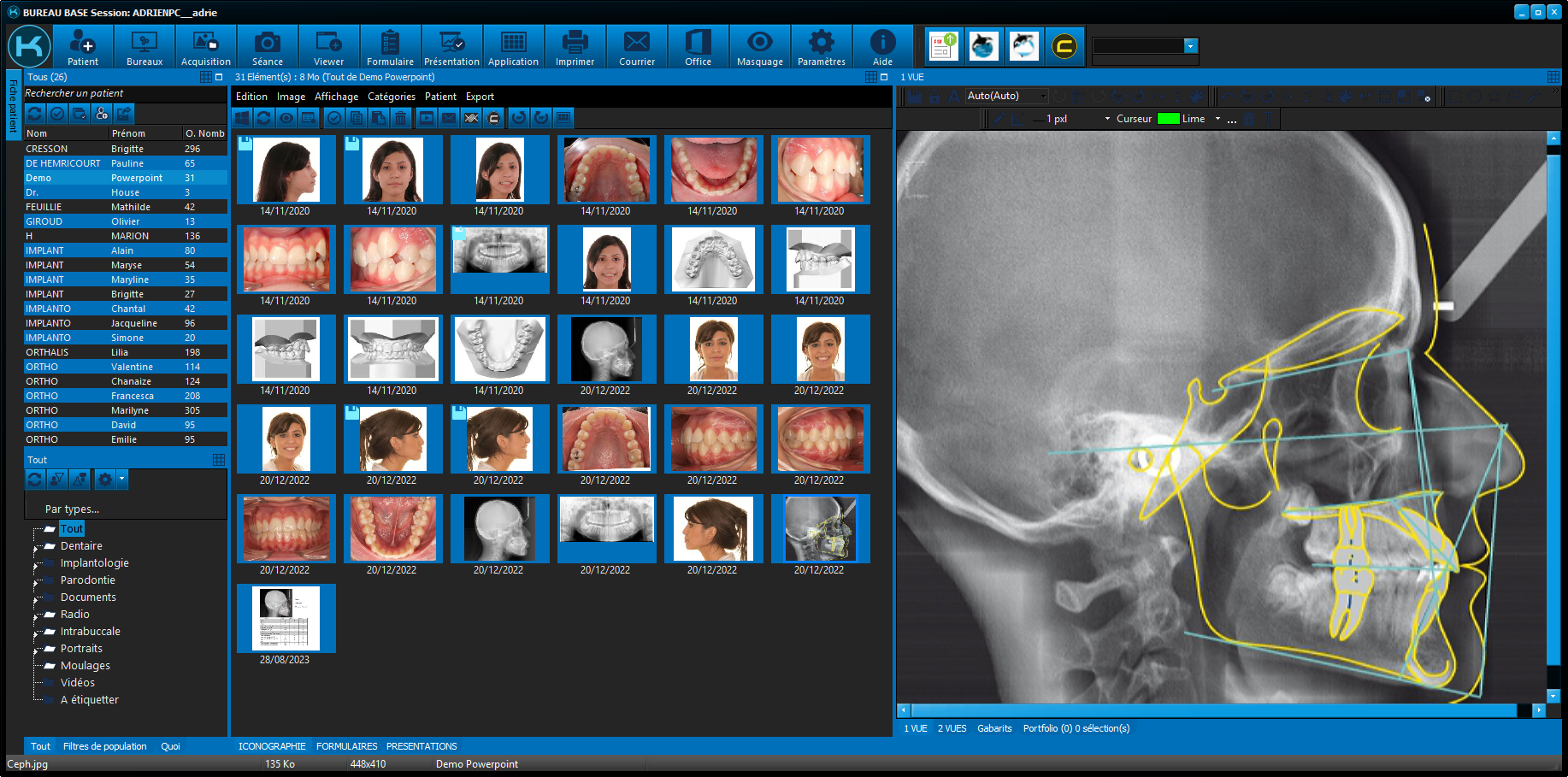
Task: Open the Acquisition tool in the main toolbar
Action: (x=205, y=47)
